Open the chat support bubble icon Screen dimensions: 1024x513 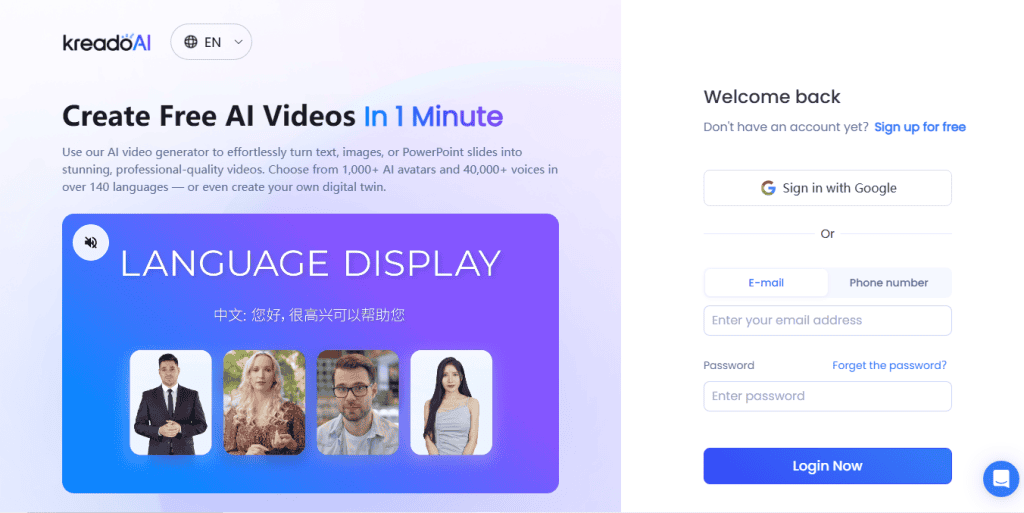click(1000, 478)
